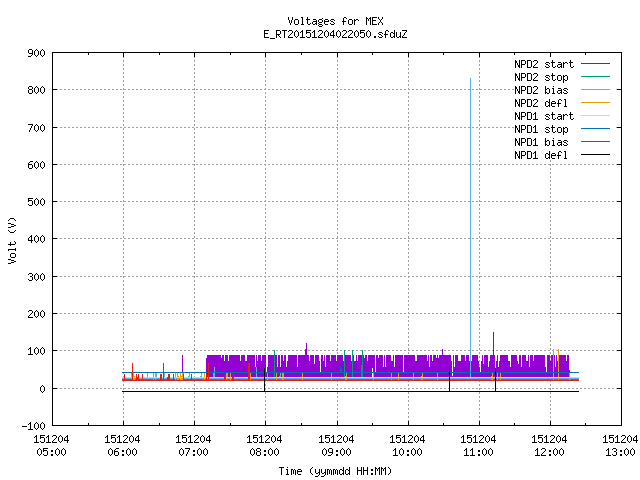Click the purple NPD2 start legend line
The image size is (640, 480).
595,64
